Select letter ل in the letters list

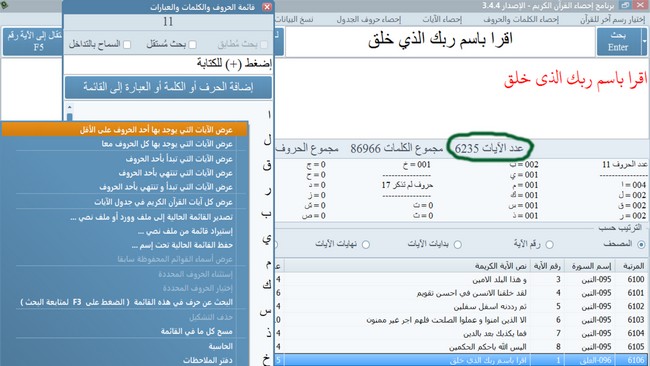267,141
